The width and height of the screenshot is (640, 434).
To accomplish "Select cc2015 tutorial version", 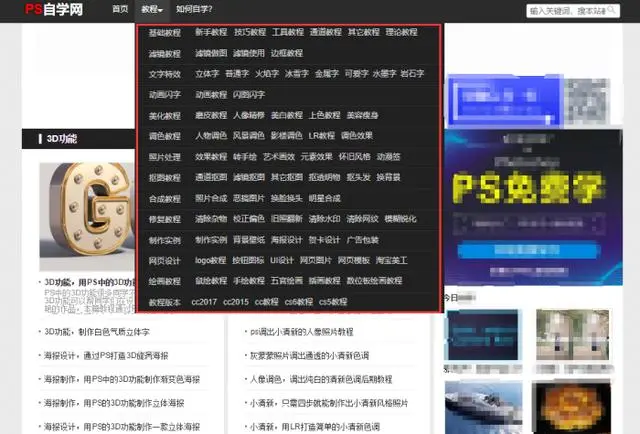I will (x=236, y=302).
